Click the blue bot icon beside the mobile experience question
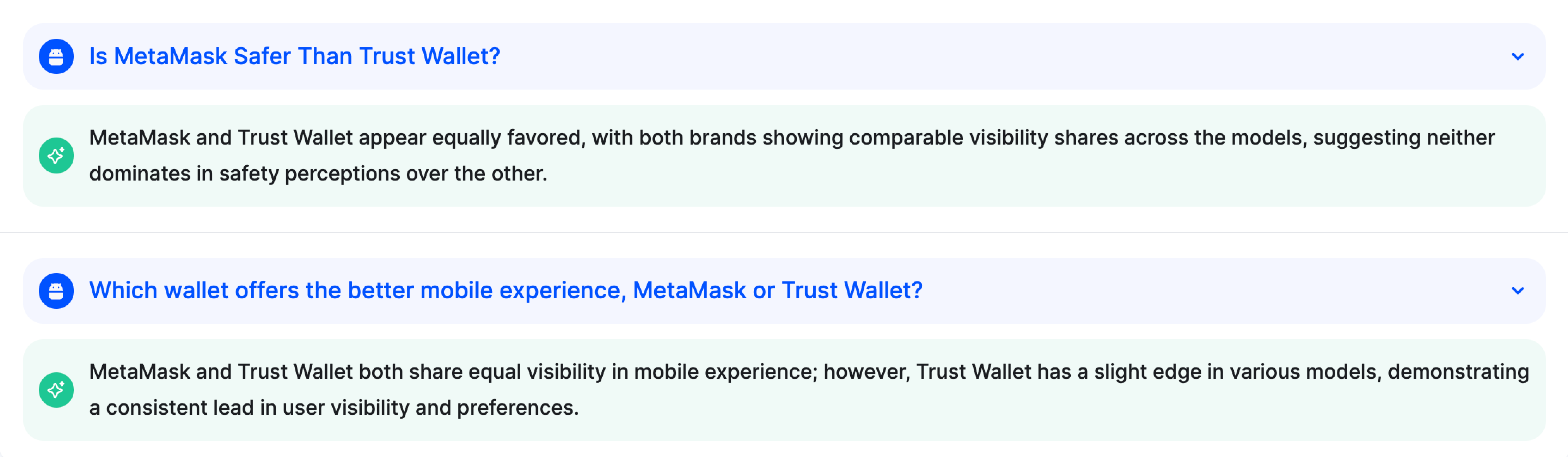Image resolution: width=1568 pixels, height=457 pixels. coord(56,291)
